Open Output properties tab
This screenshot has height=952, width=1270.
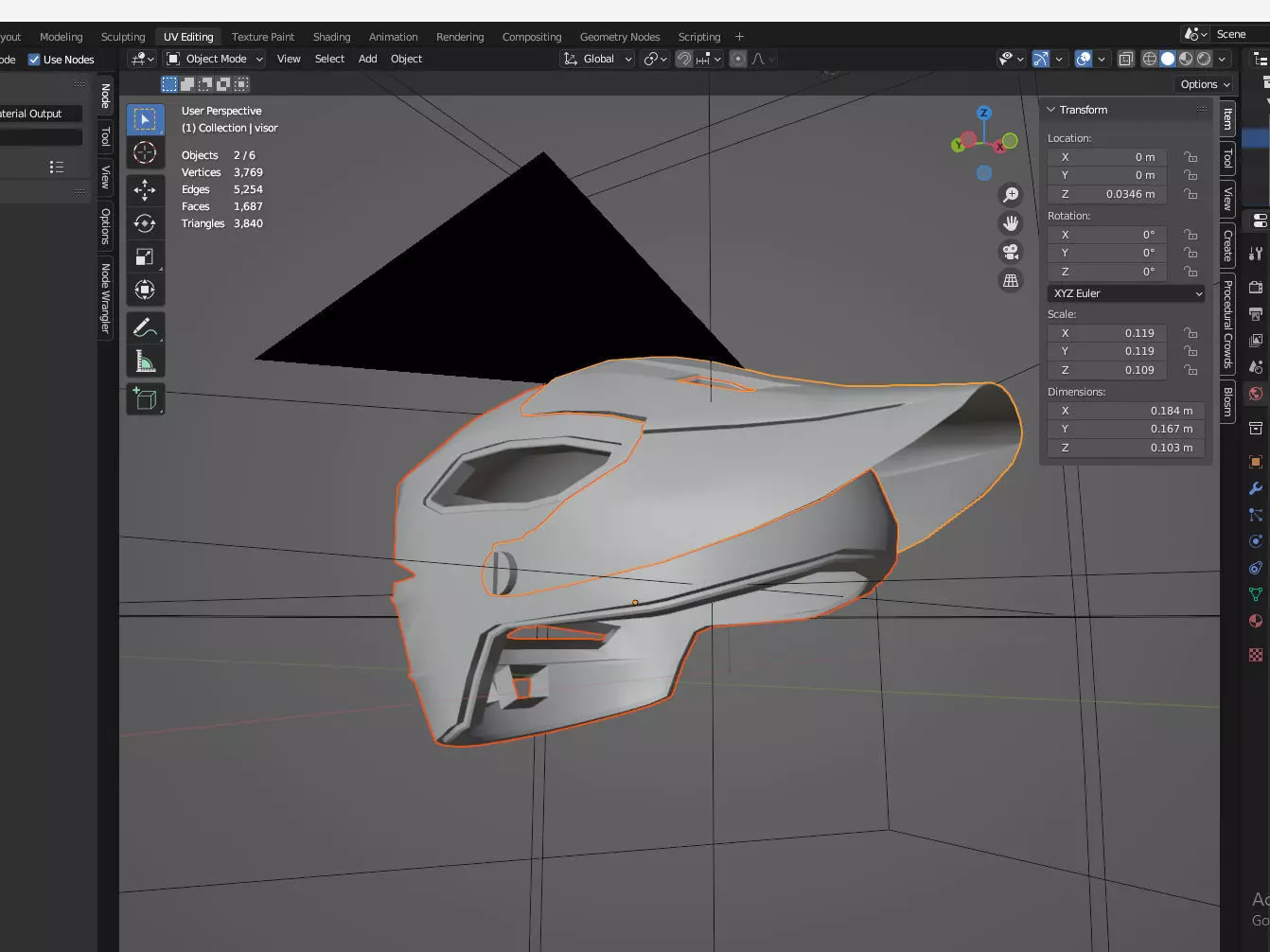tap(1256, 314)
